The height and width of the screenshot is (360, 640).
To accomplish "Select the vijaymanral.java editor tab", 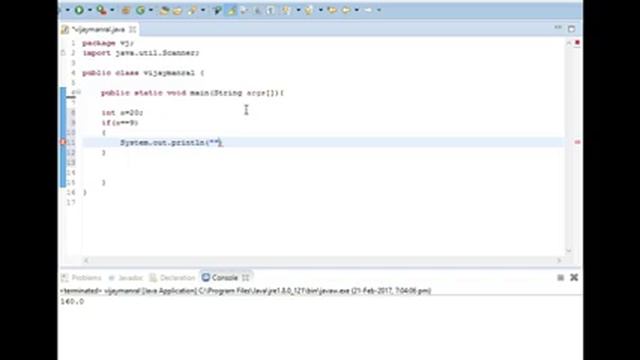I will 98,29.
